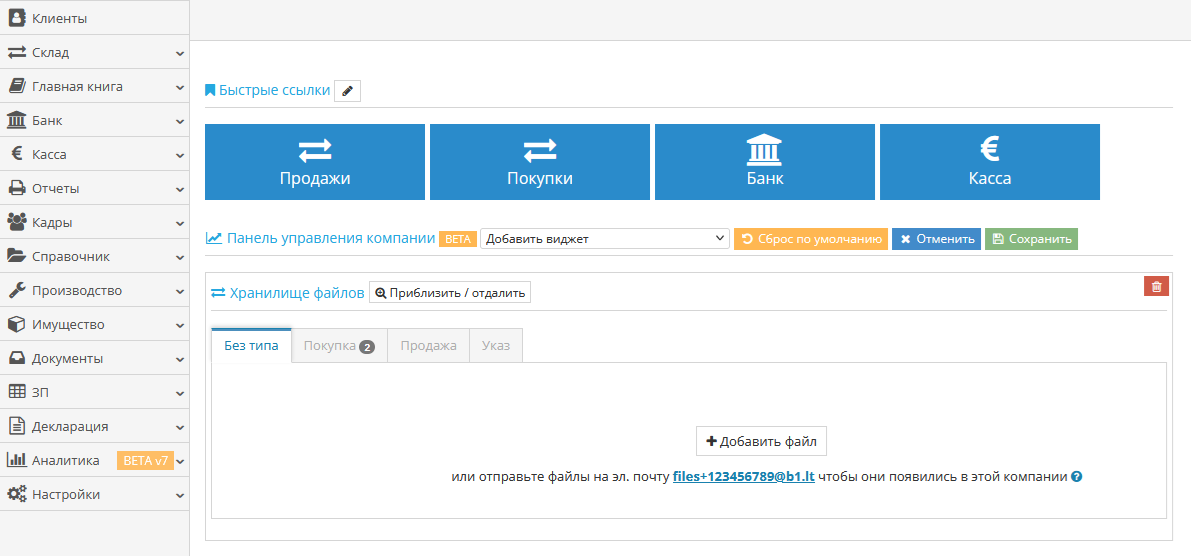
Task: Open Покупки quick link tile
Action: (x=540, y=162)
